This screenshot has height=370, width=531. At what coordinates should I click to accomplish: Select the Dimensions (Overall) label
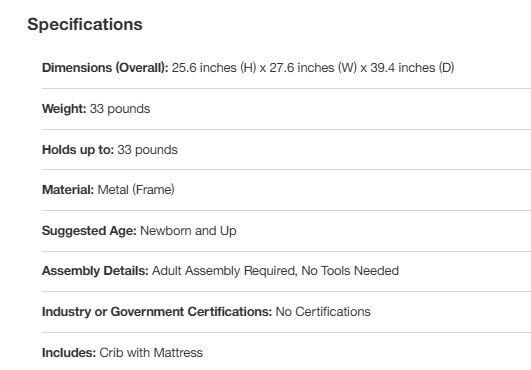coord(105,68)
